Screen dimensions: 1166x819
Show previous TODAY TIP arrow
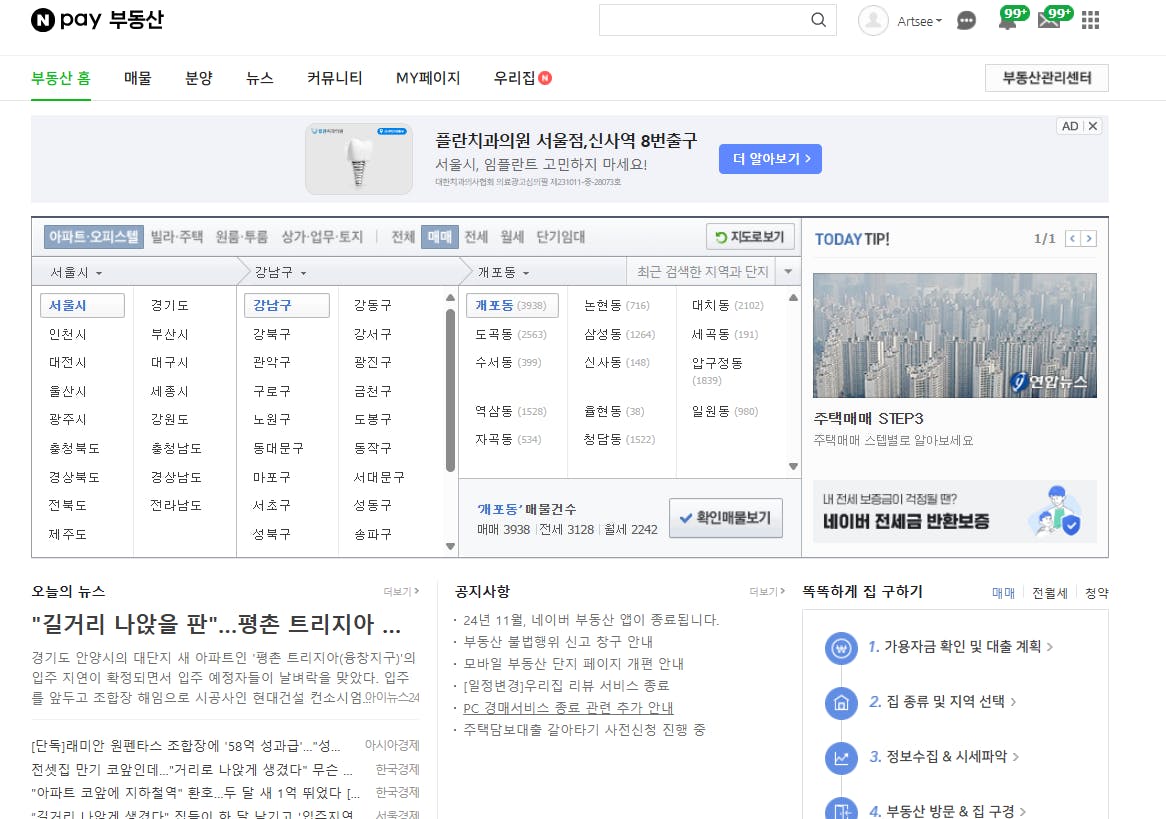click(x=1072, y=239)
